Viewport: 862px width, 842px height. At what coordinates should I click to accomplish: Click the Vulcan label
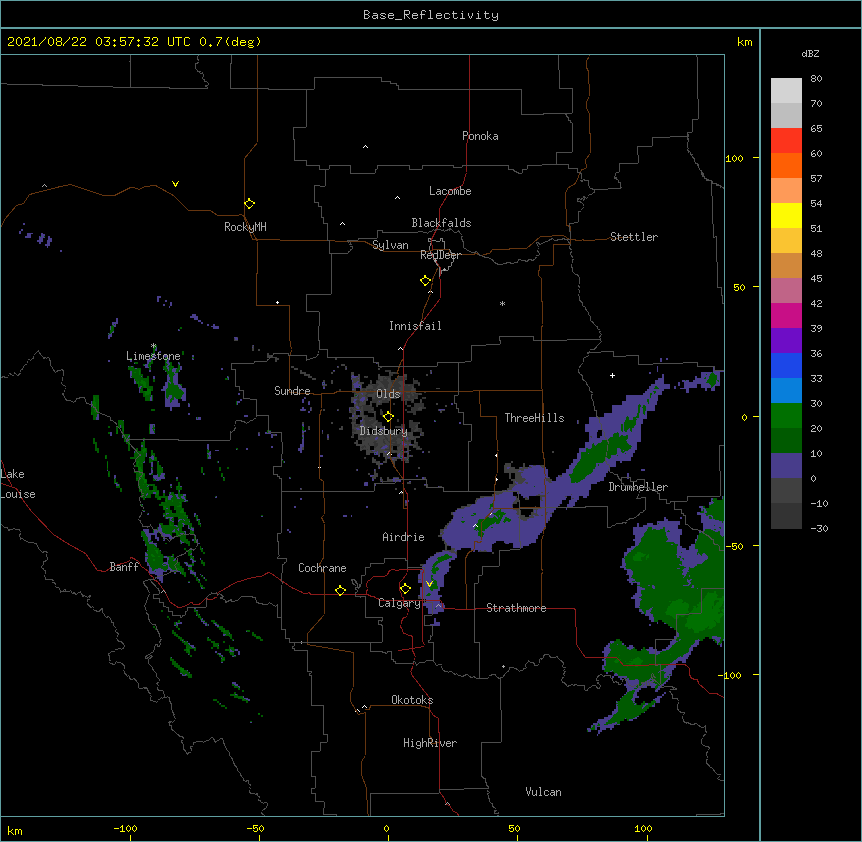[543, 792]
